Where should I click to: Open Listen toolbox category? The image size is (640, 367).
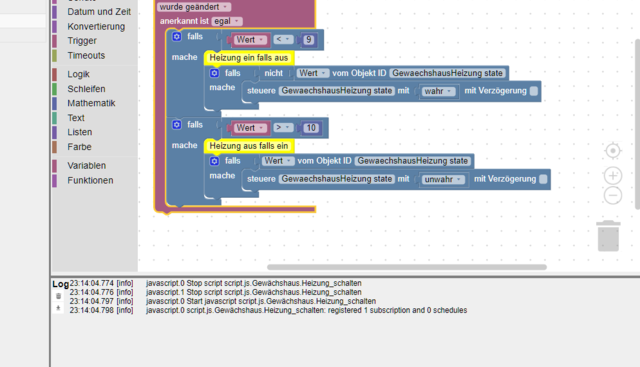pos(80,132)
